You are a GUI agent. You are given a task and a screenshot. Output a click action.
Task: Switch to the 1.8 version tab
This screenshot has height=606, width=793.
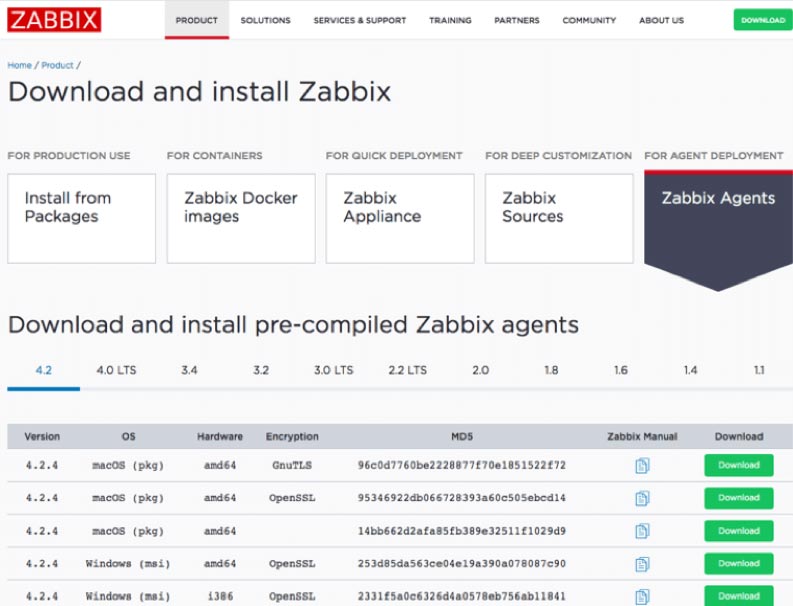551,370
